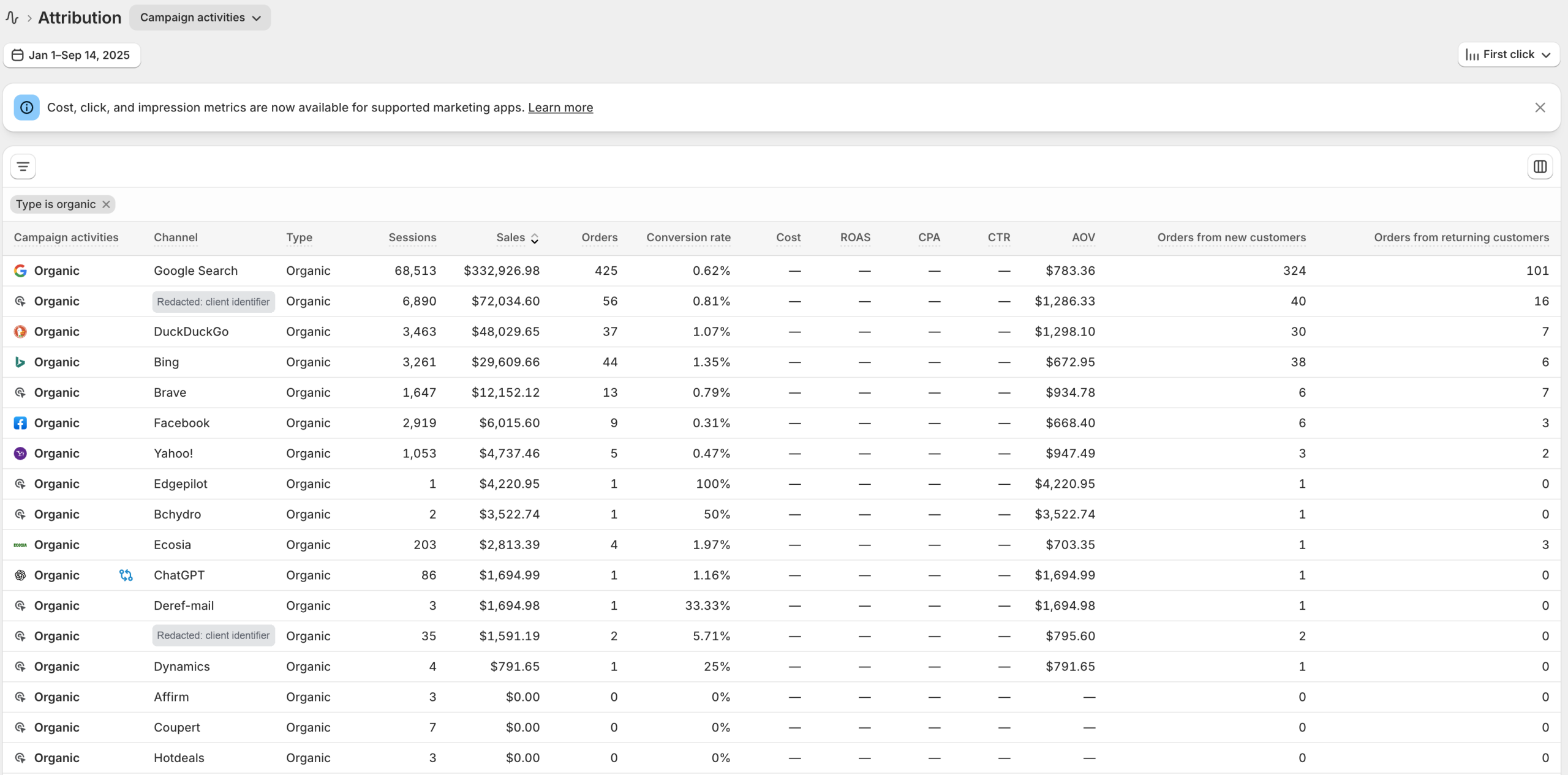Click the Edgepilot row generic icon
1568x775 pixels.
20,484
